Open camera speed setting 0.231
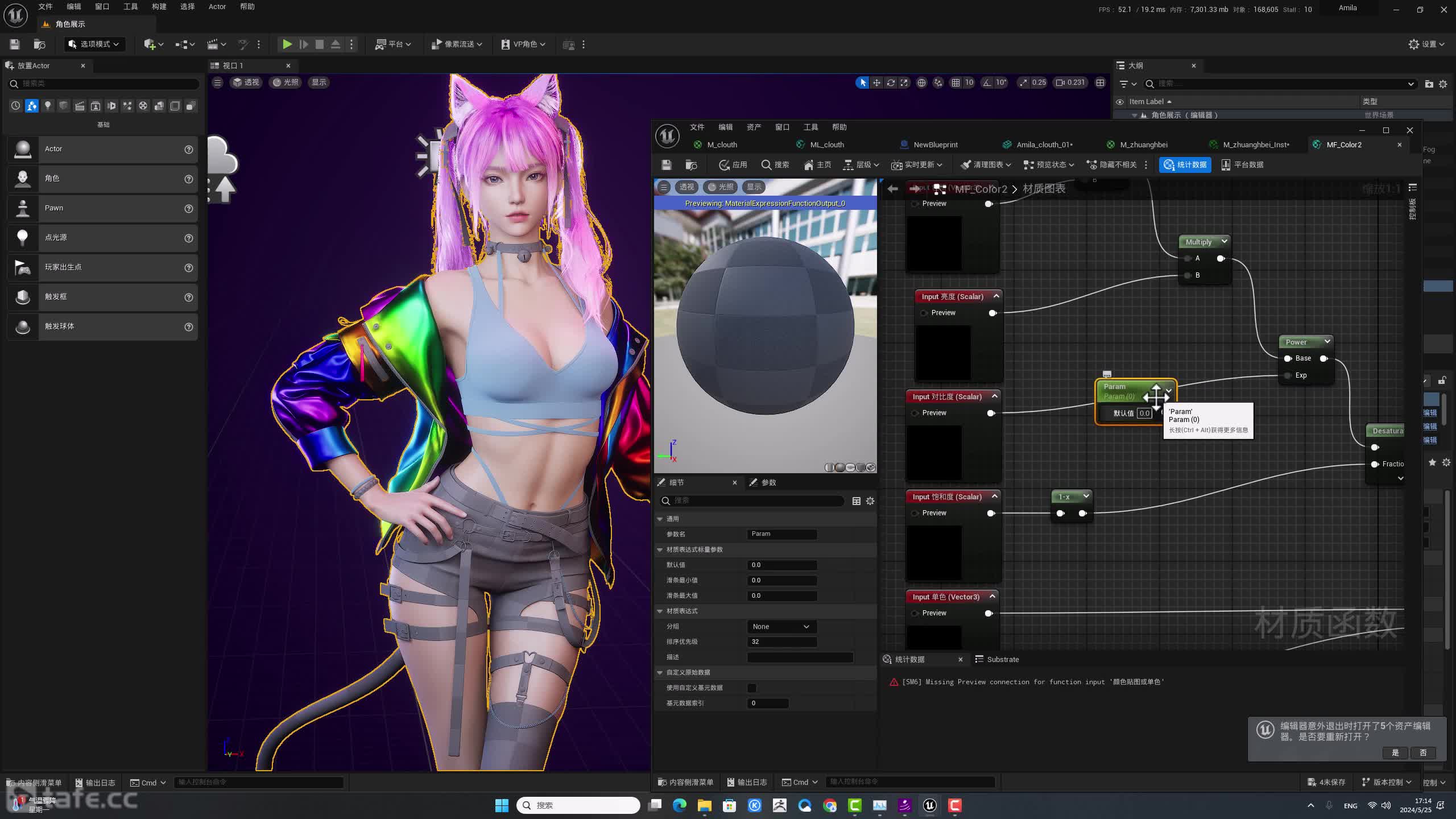Viewport: 1456px width, 819px height. point(1070,82)
